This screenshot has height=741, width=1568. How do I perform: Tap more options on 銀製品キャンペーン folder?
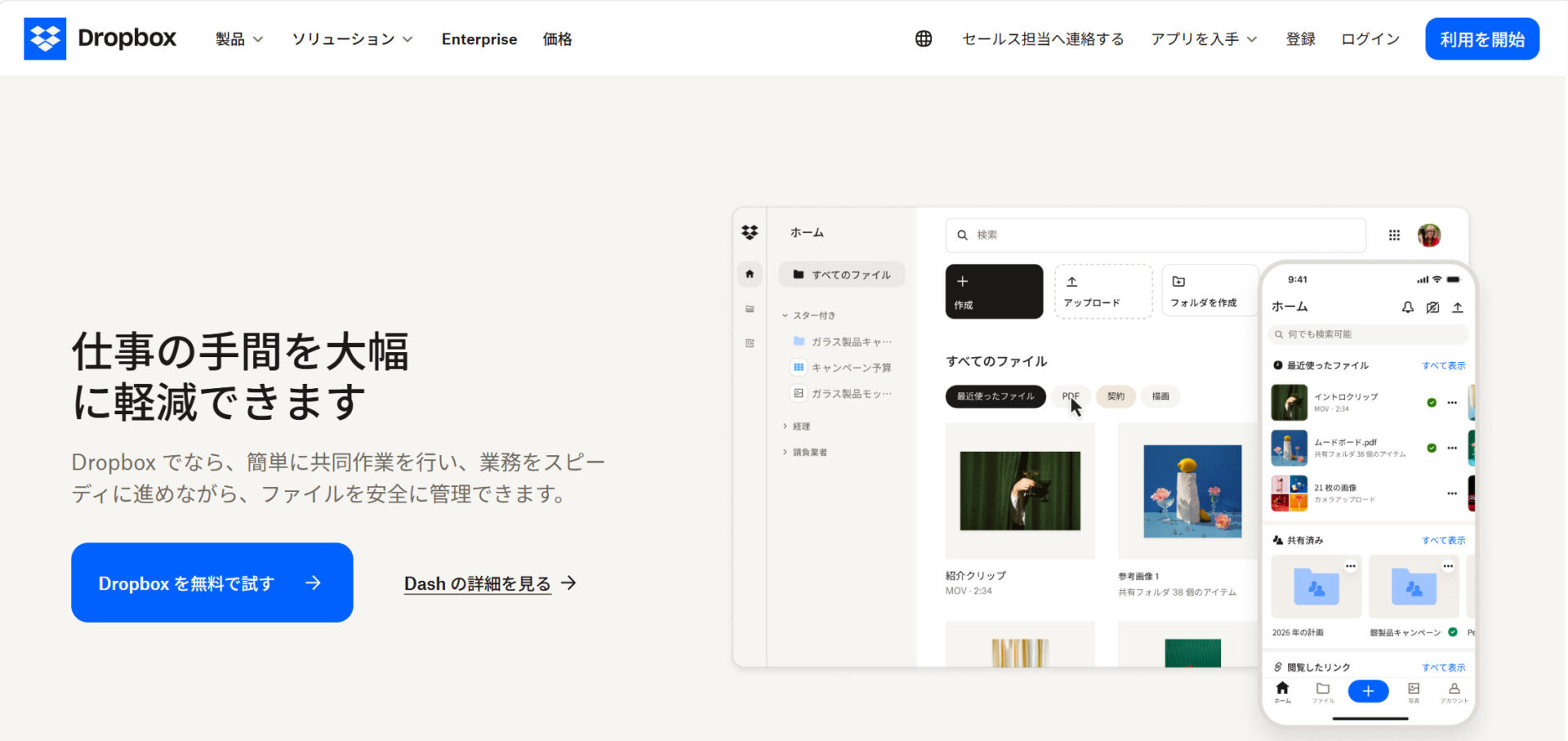(1448, 566)
